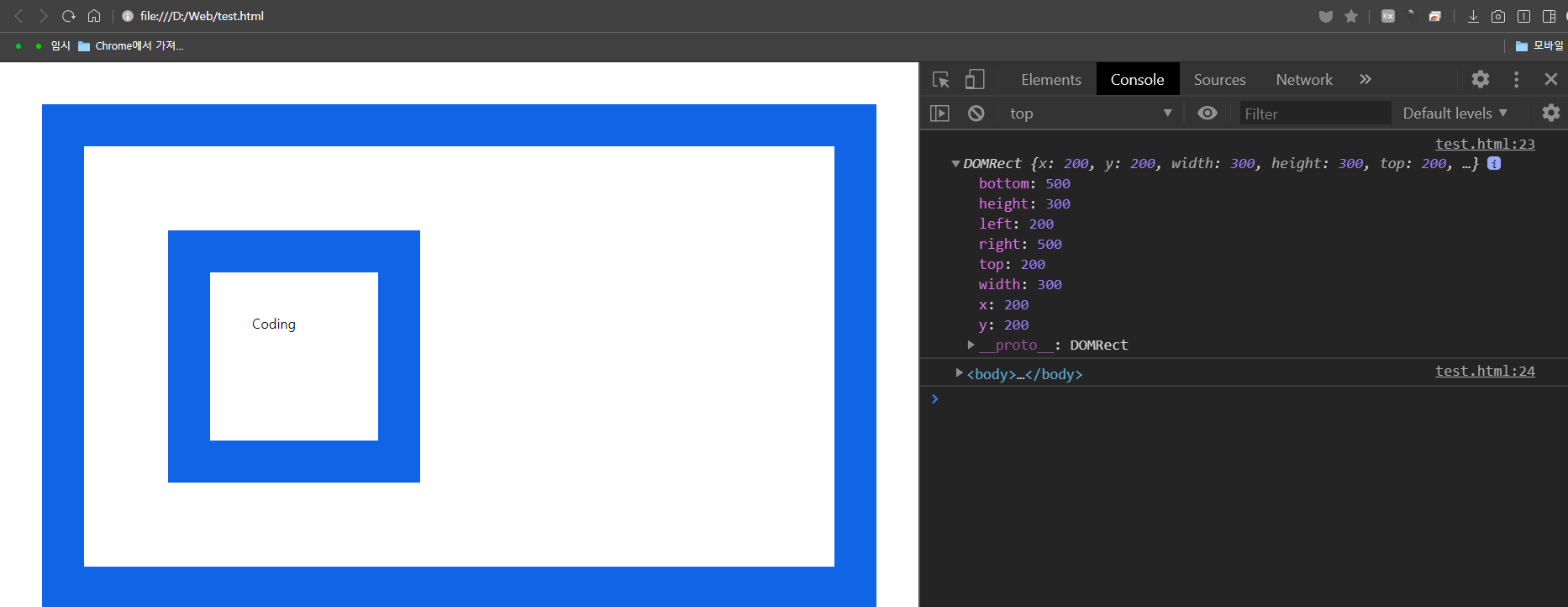
Task: Click the mouse gesture extension icon
Action: coord(1412,14)
